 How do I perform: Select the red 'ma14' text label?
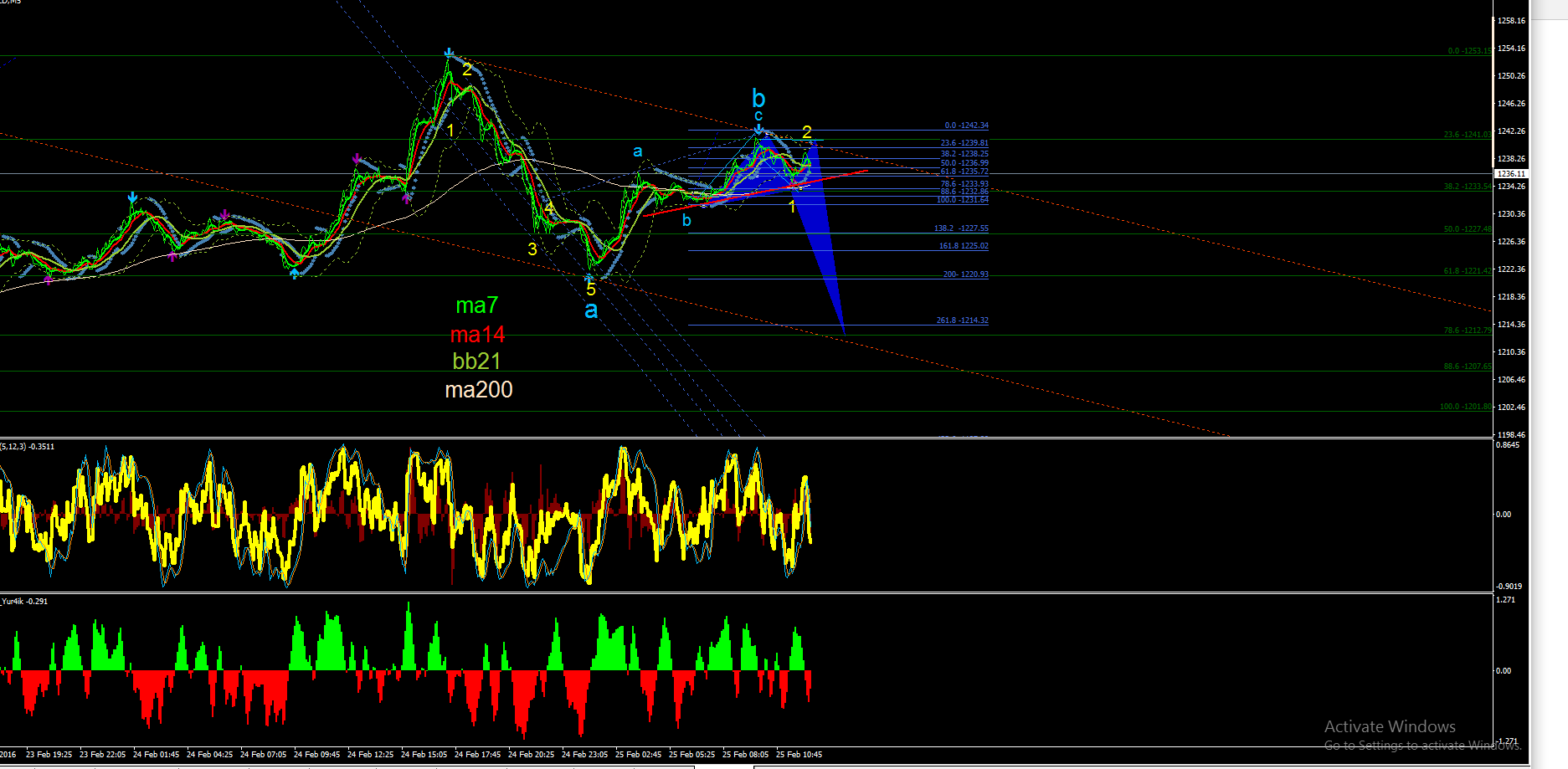point(477,335)
